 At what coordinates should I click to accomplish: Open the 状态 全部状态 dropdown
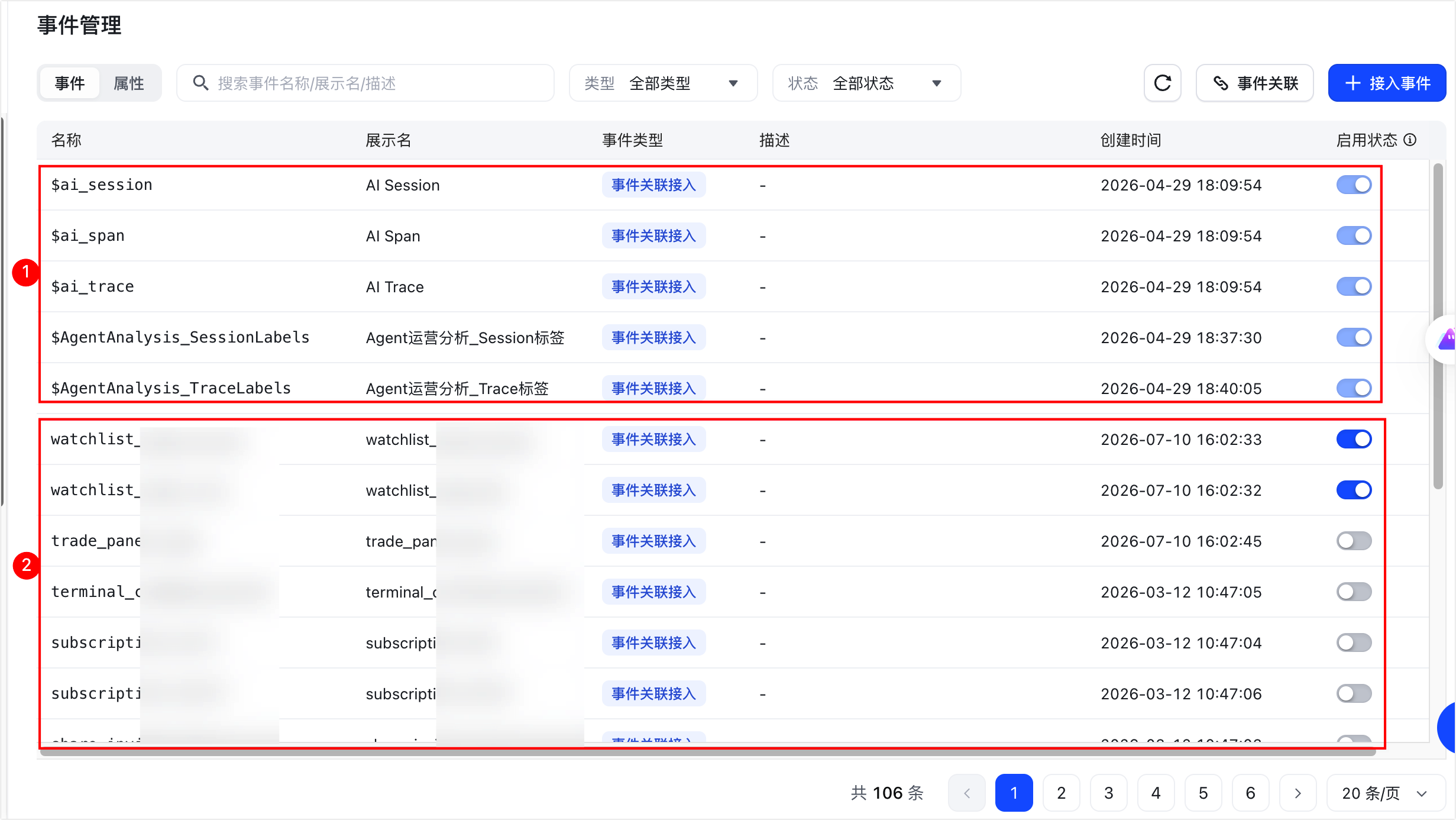tap(866, 83)
